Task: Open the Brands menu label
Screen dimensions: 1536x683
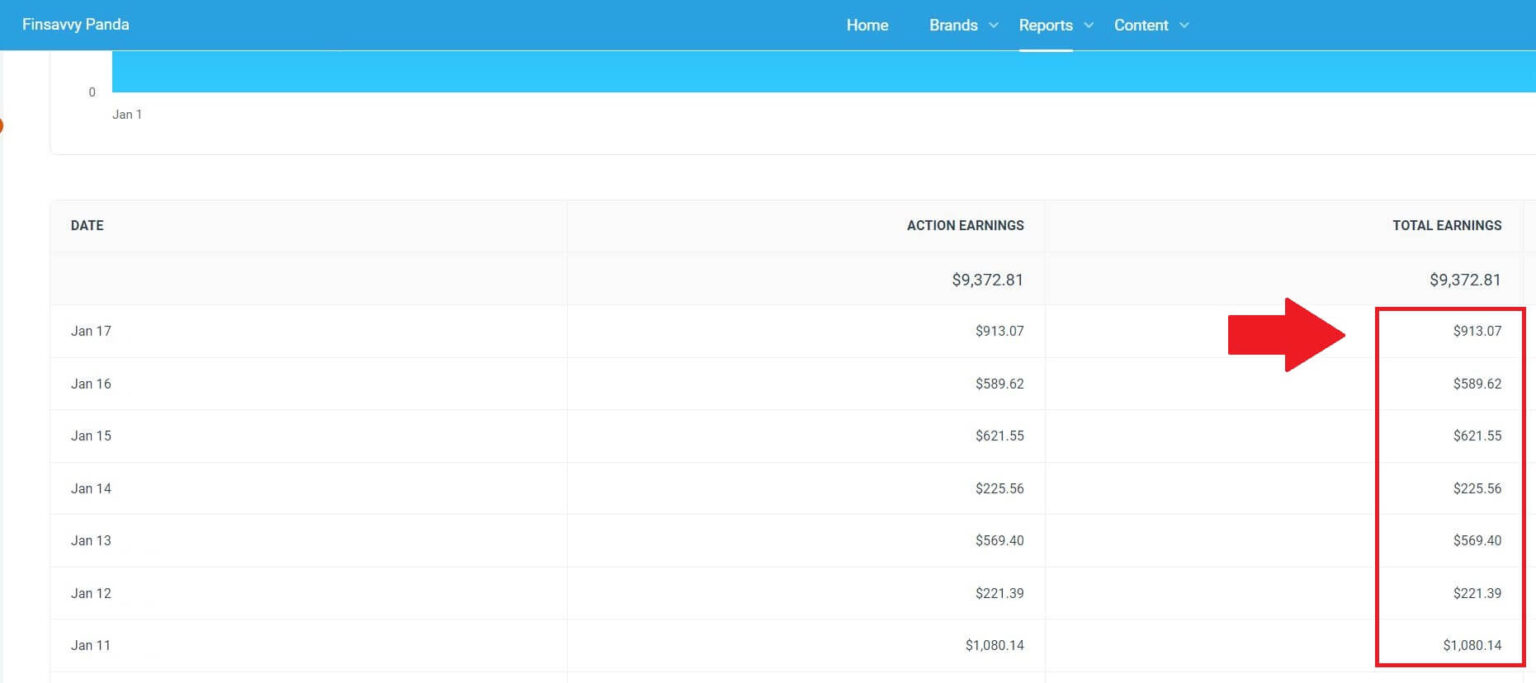Action: [953, 25]
